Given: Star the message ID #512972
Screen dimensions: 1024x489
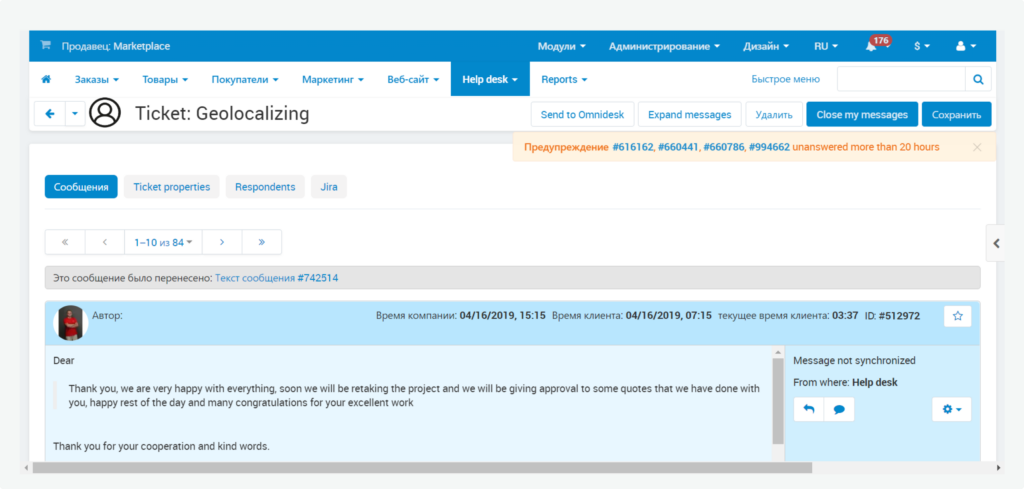Looking at the screenshot, I should [x=957, y=316].
